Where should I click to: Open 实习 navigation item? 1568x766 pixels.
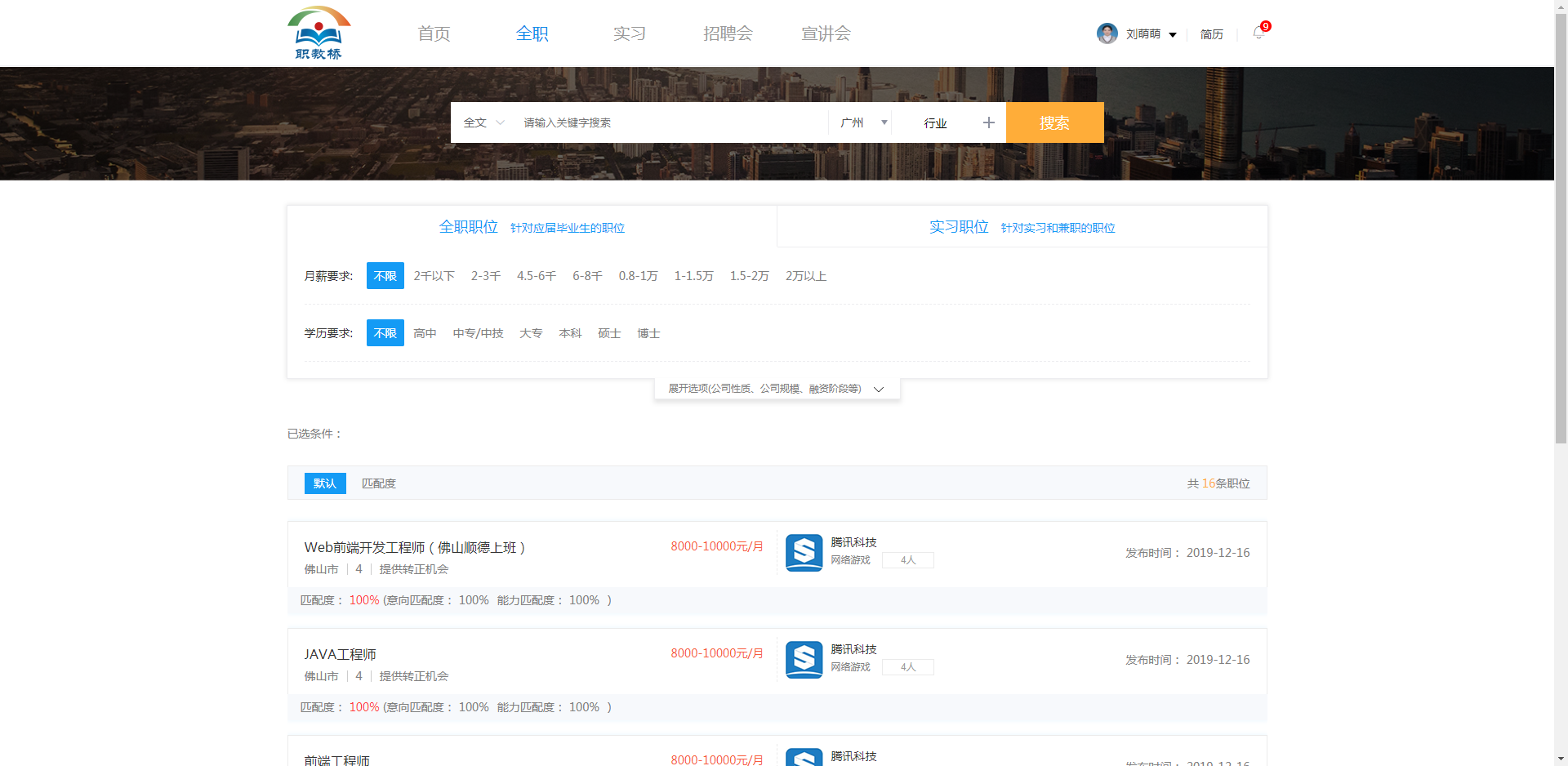pyautogui.click(x=630, y=33)
